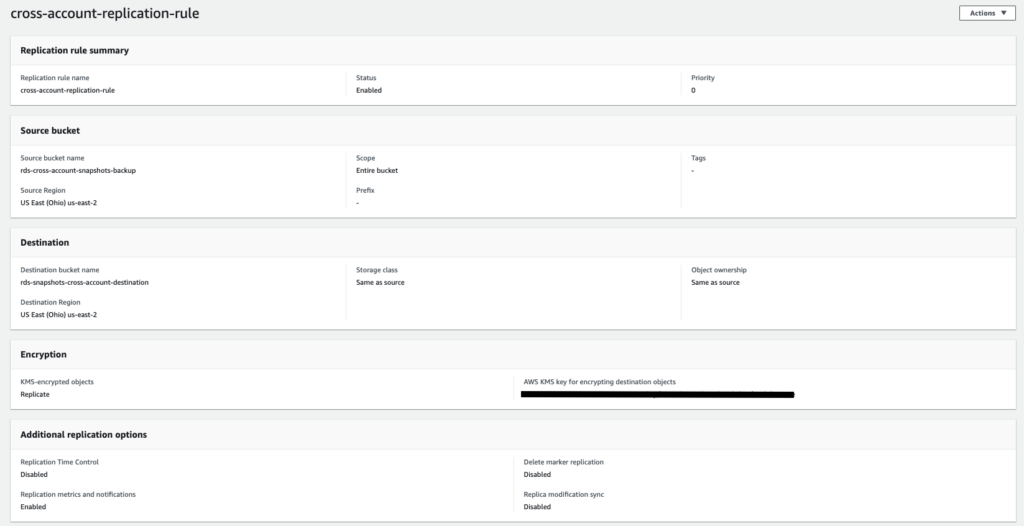Click the Replication Time Control Disabled value
Screen dimensions: 1024x526
tap(34, 475)
